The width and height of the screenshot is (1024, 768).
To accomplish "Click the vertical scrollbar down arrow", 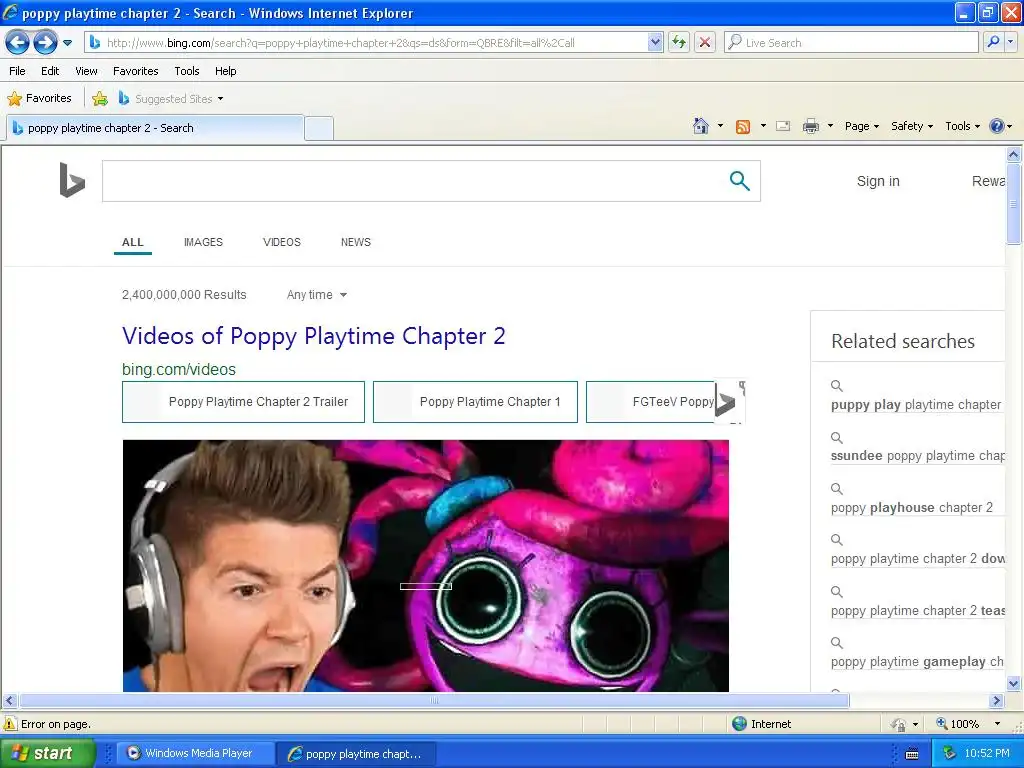I will point(1014,684).
